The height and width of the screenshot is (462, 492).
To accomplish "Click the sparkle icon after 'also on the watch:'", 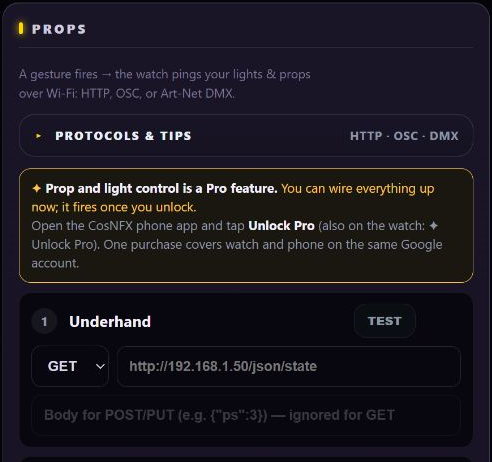I will point(433,226).
